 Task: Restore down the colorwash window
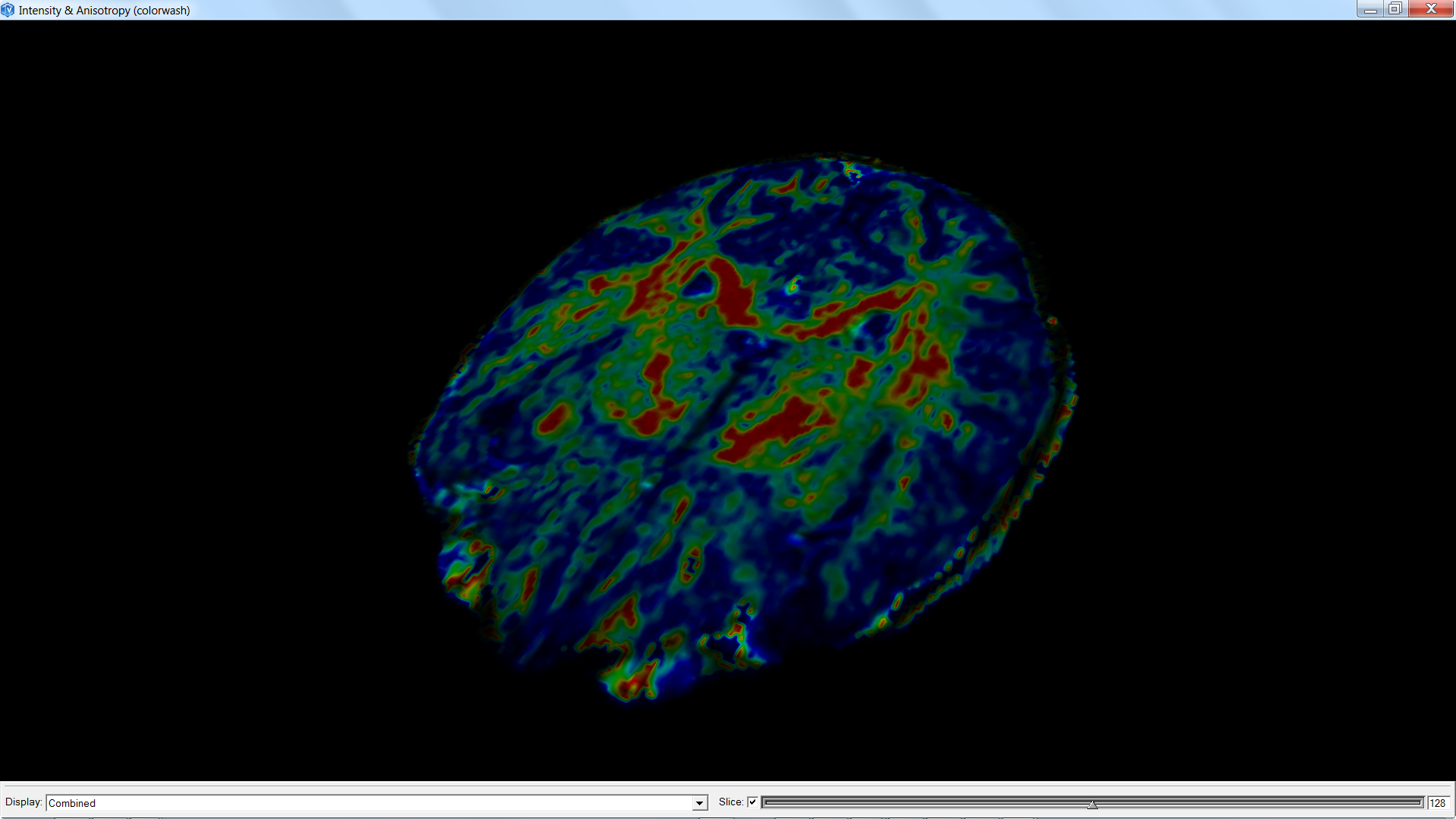1395,9
